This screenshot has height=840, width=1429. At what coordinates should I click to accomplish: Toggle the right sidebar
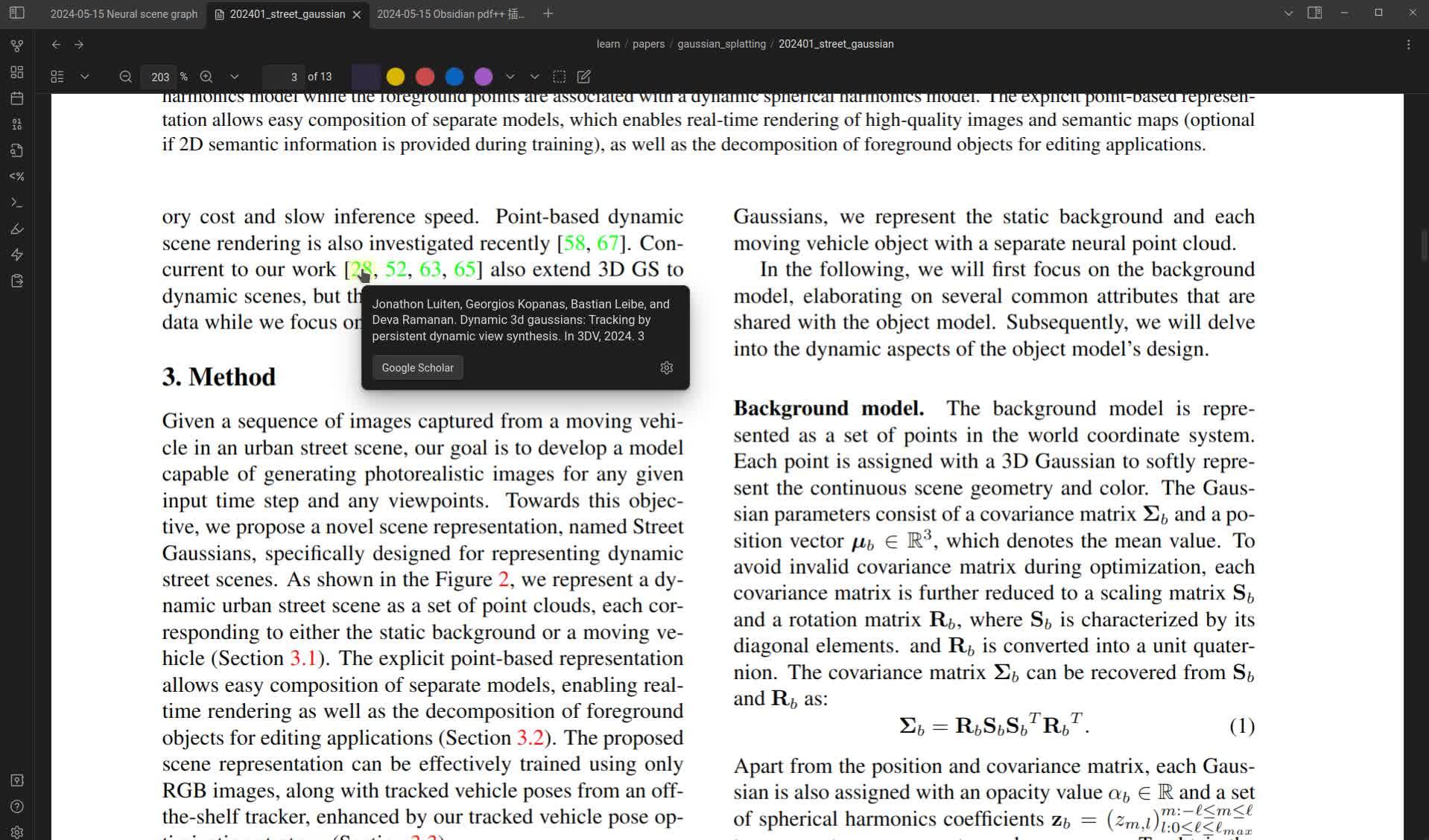(1314, 13)
